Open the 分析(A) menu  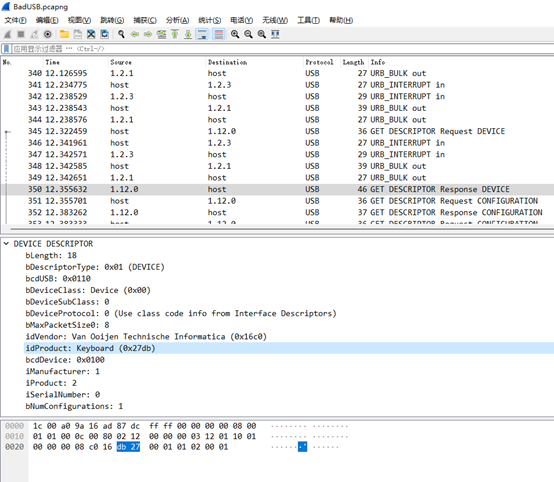[177, 20]
